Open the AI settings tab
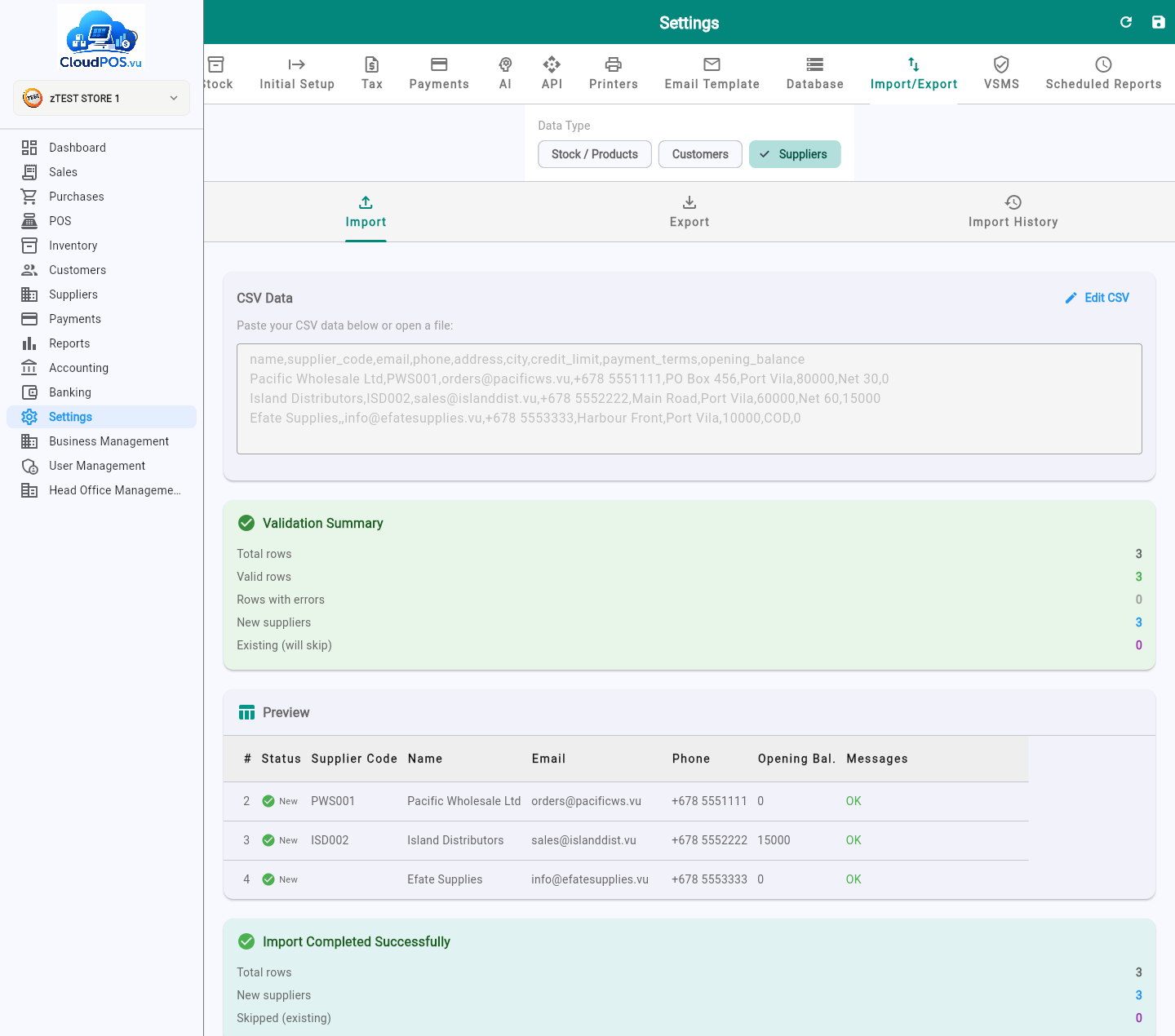 (505, 73)
